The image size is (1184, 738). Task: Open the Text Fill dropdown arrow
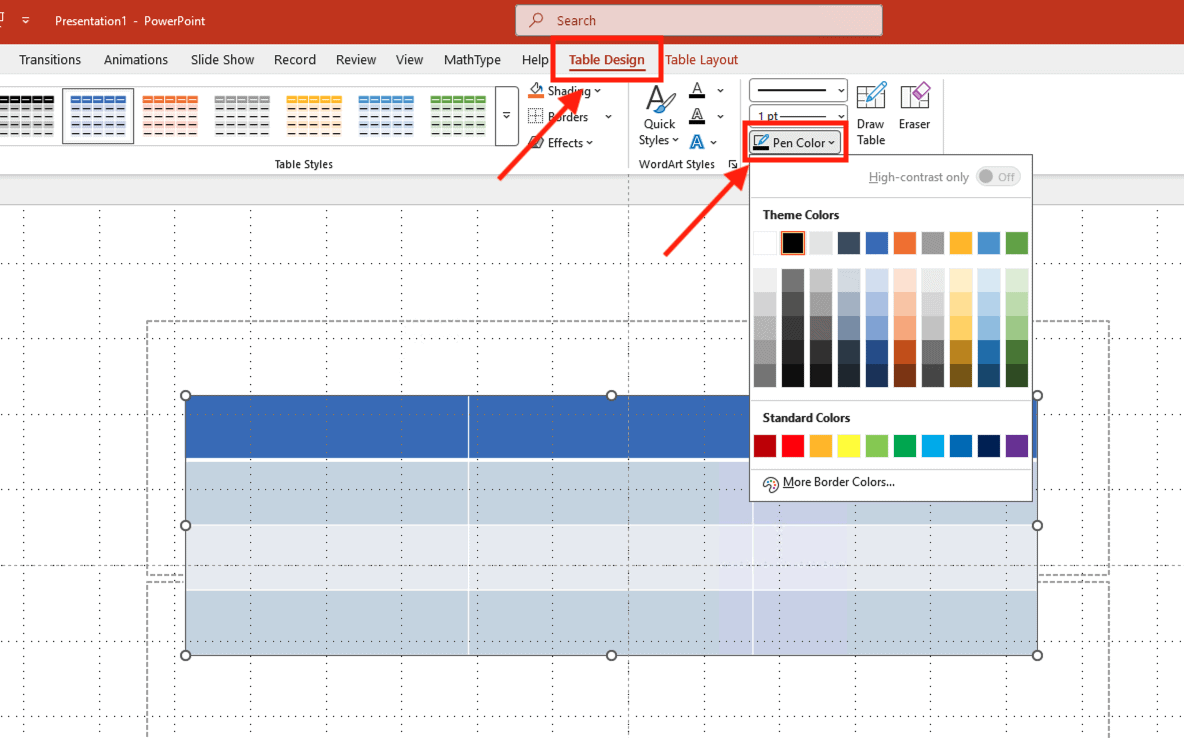(720, 91)
